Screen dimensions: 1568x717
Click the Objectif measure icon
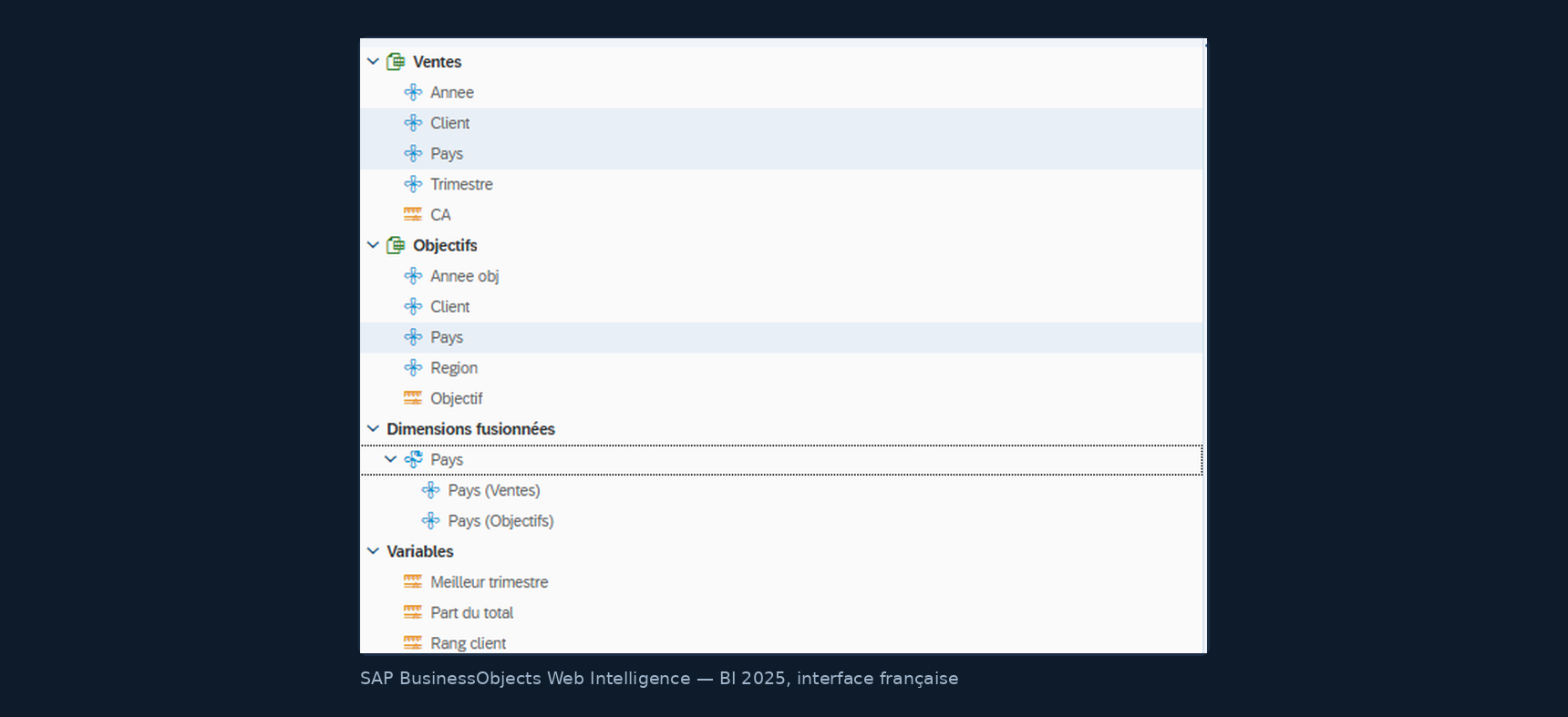[x=413, y=398]
